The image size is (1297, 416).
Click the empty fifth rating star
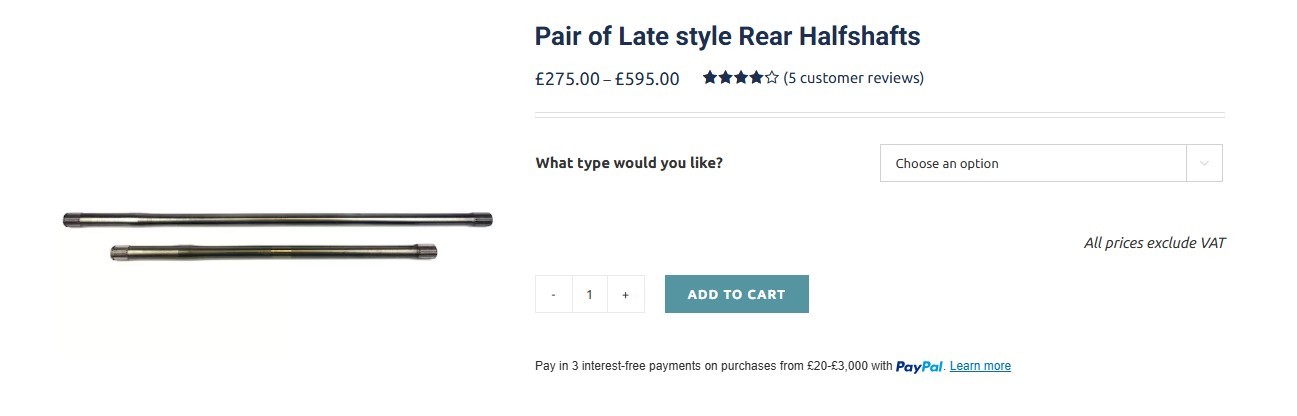[x=771, y=77]
